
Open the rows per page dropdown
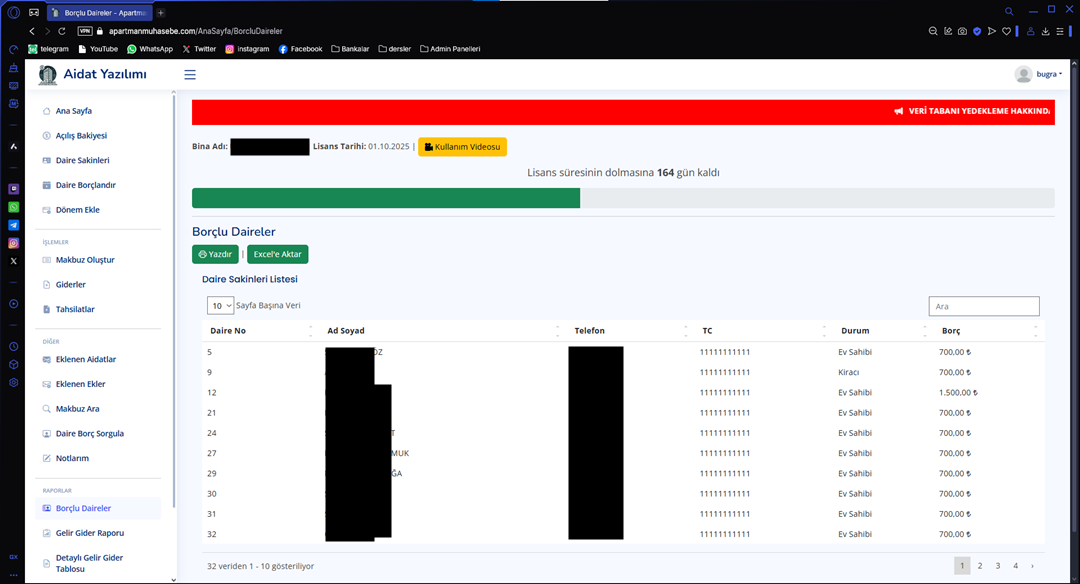pyautogui.click(x=220, y=306)
